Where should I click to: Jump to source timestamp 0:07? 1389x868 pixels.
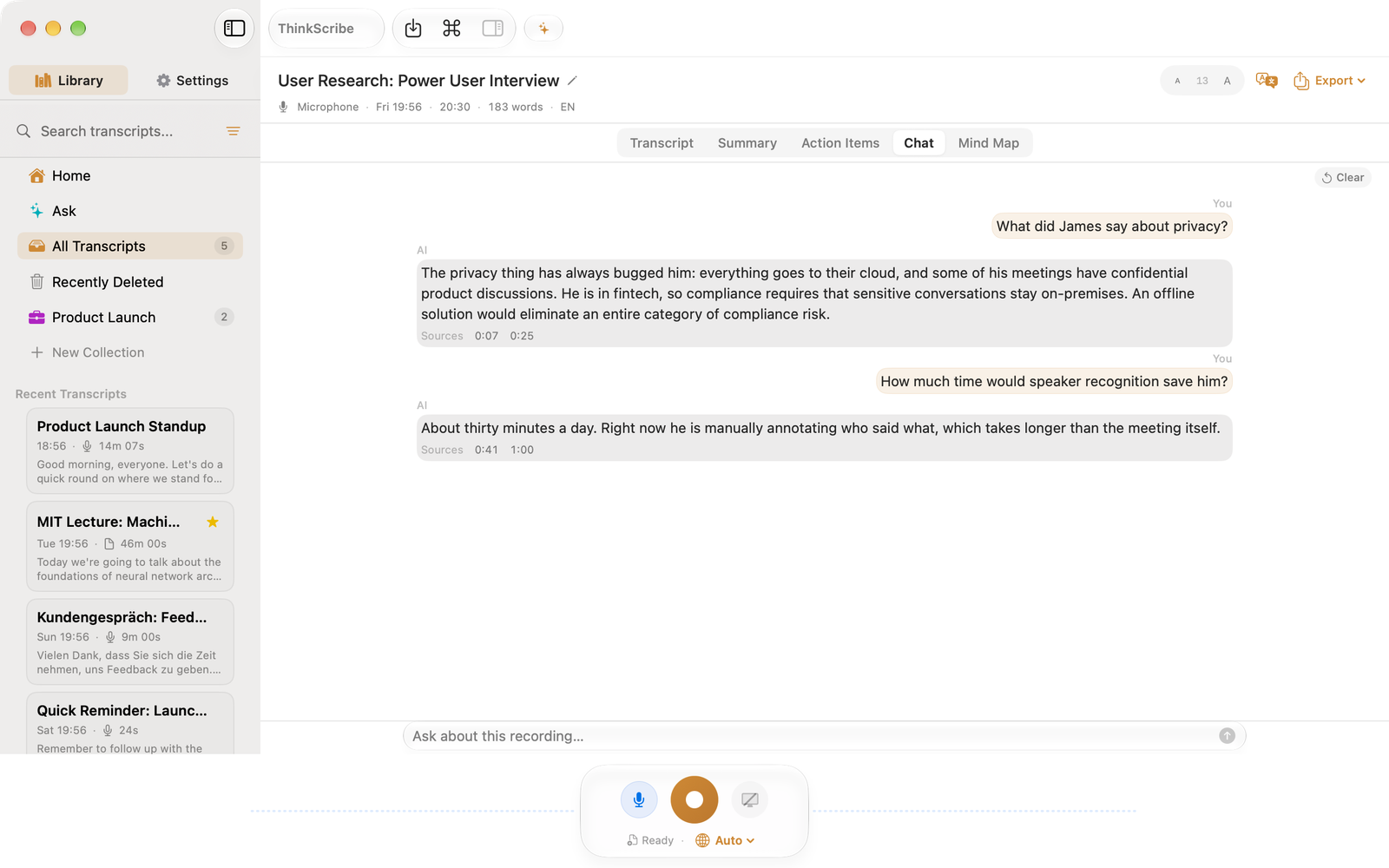pyautogui.click(x=487, y=336)
